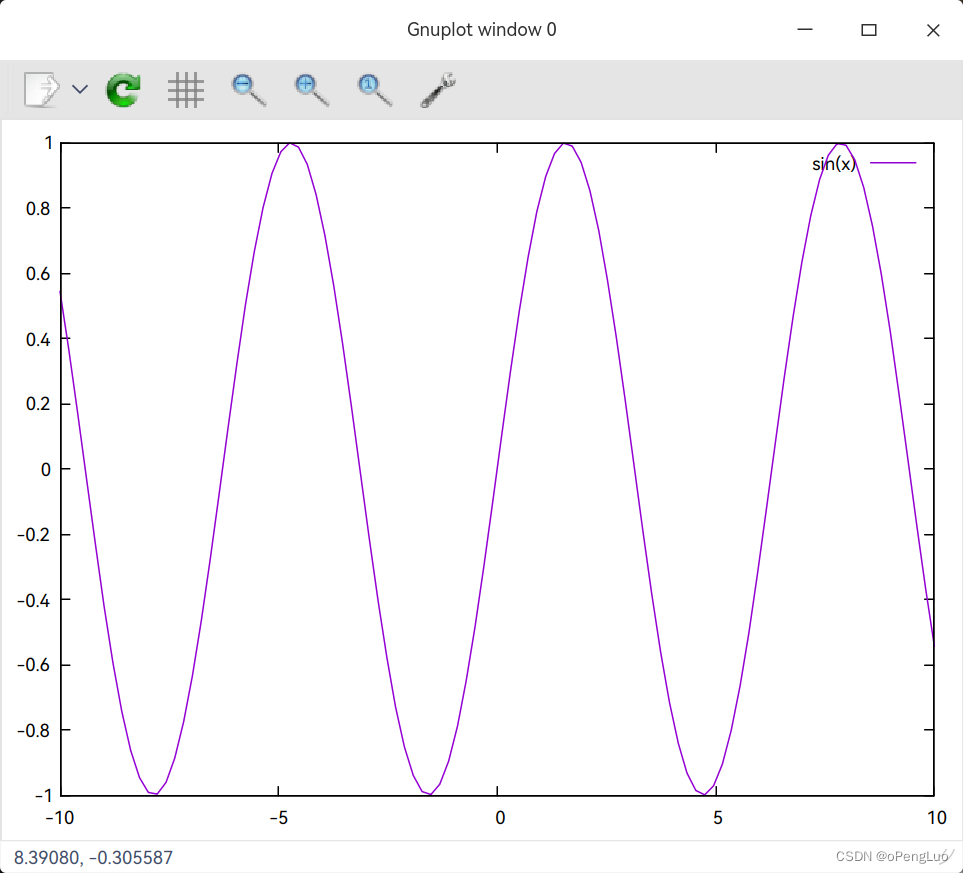Restore original view with the "1" magnifier
The width and height of the screenshot is (963, 873).
click(372, 89)
